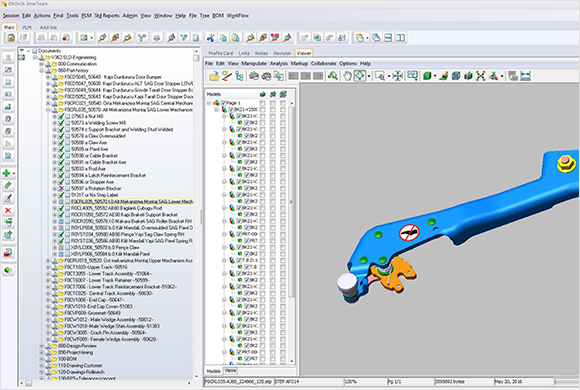580x390 pixels.
Task: Collapse the 060-Part-history folder
Action: pyautogui.click(x=41, y=70)
